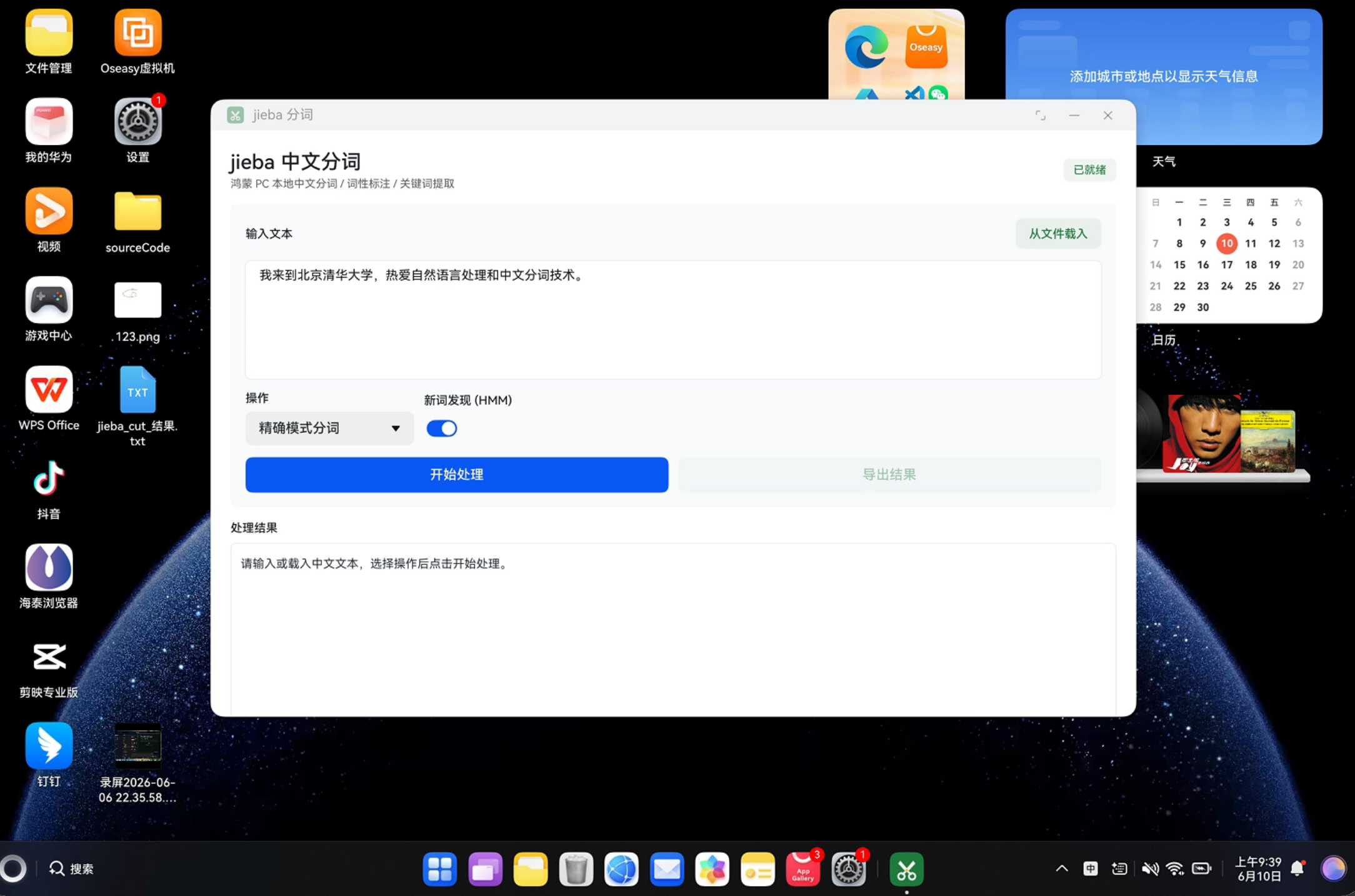Open the start circle button on taskbar
Viewport: 1355px width, 896px height.
(x=13, y=869)
